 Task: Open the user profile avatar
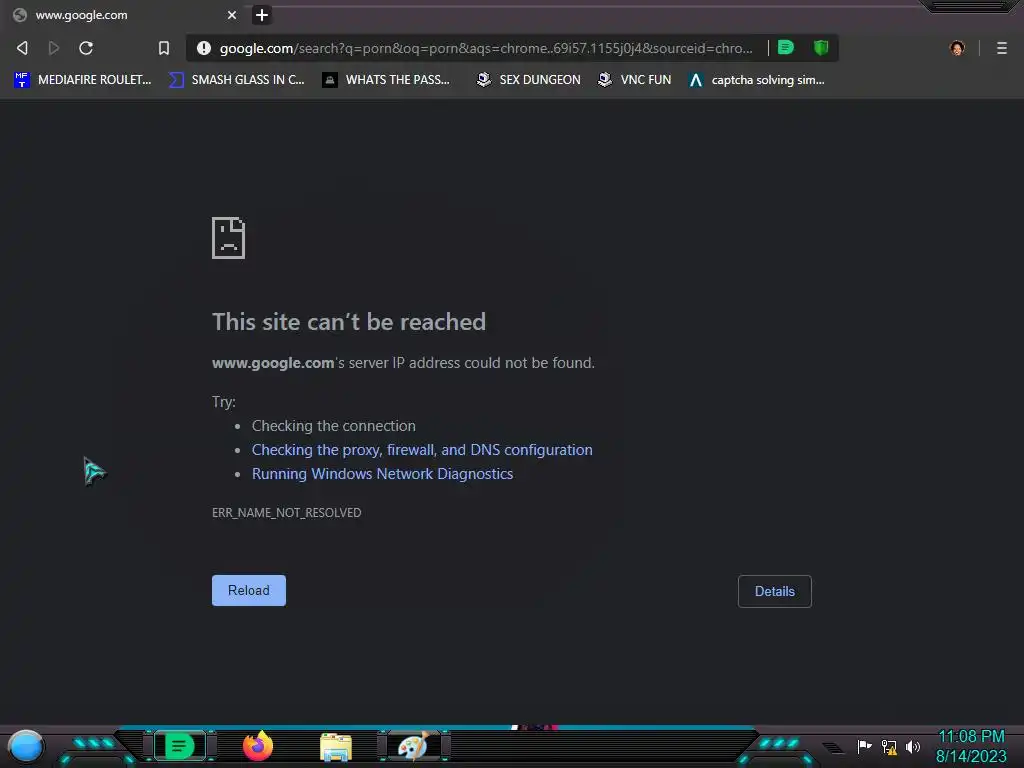tap(957, 48)
